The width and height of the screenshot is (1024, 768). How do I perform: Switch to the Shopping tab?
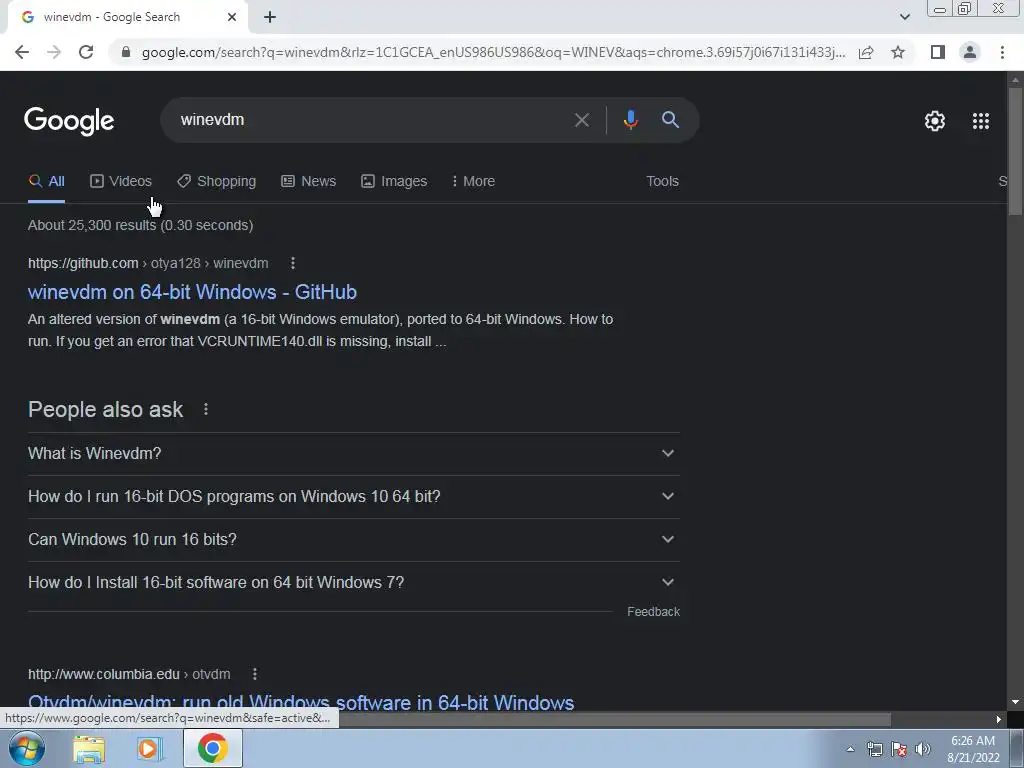pos(217,182)
